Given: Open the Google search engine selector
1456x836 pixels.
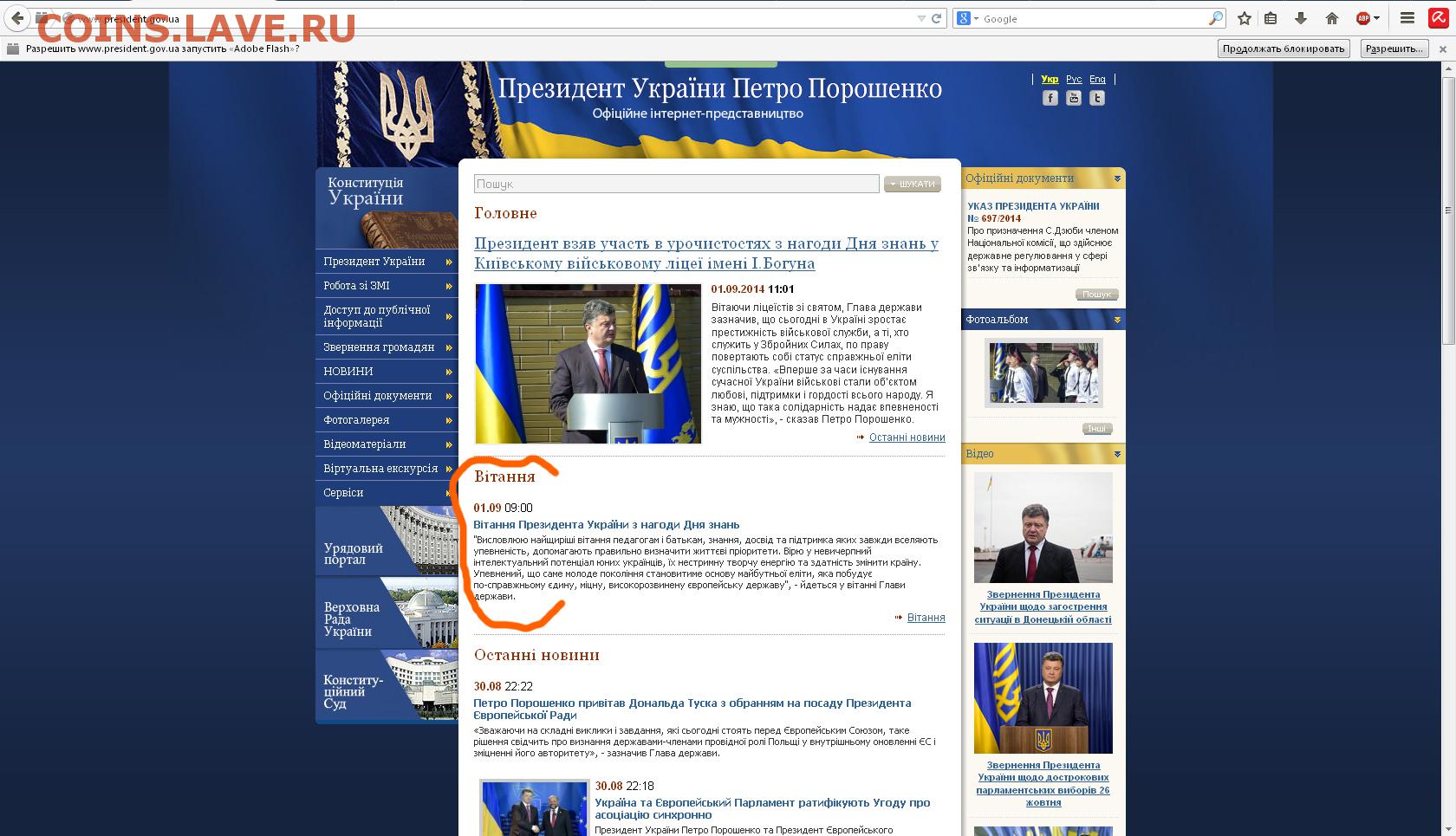Looking at the screenshot, I should click(x=967, y=18).
